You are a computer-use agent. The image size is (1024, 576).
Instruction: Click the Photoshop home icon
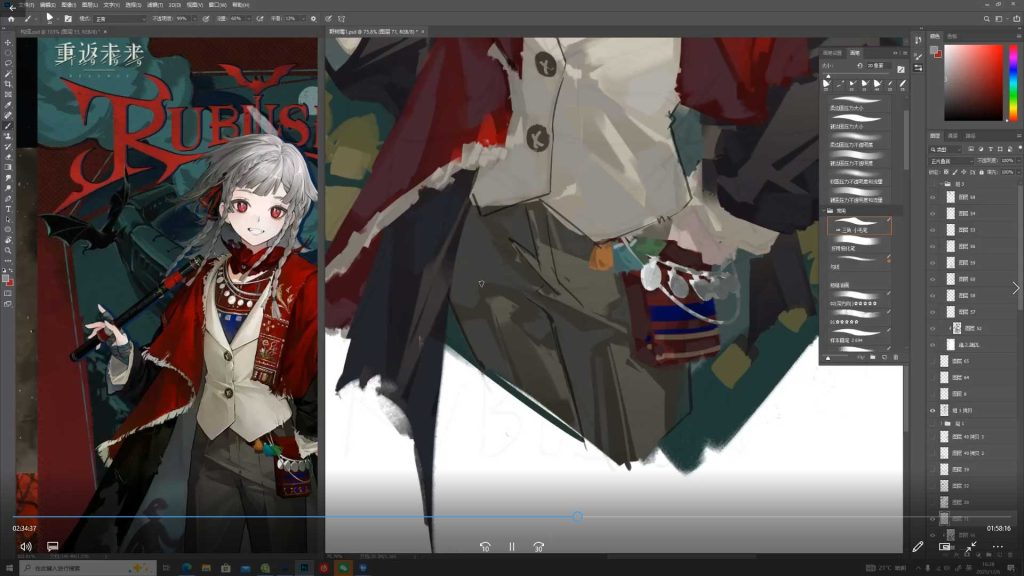[x=10, y=18]
